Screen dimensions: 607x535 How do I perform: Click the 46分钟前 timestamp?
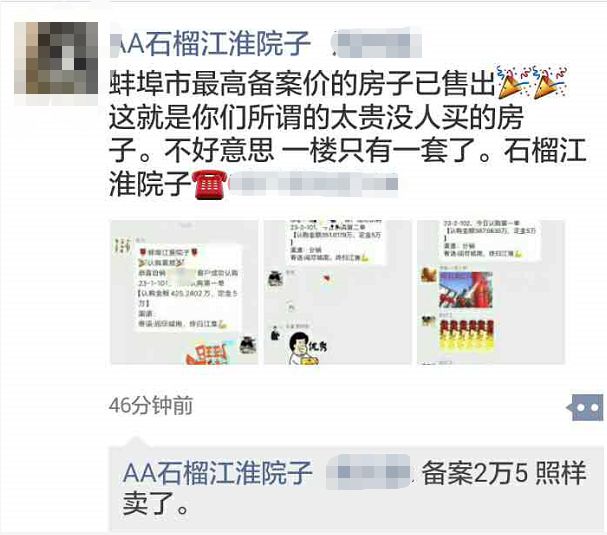pos(151,406)
